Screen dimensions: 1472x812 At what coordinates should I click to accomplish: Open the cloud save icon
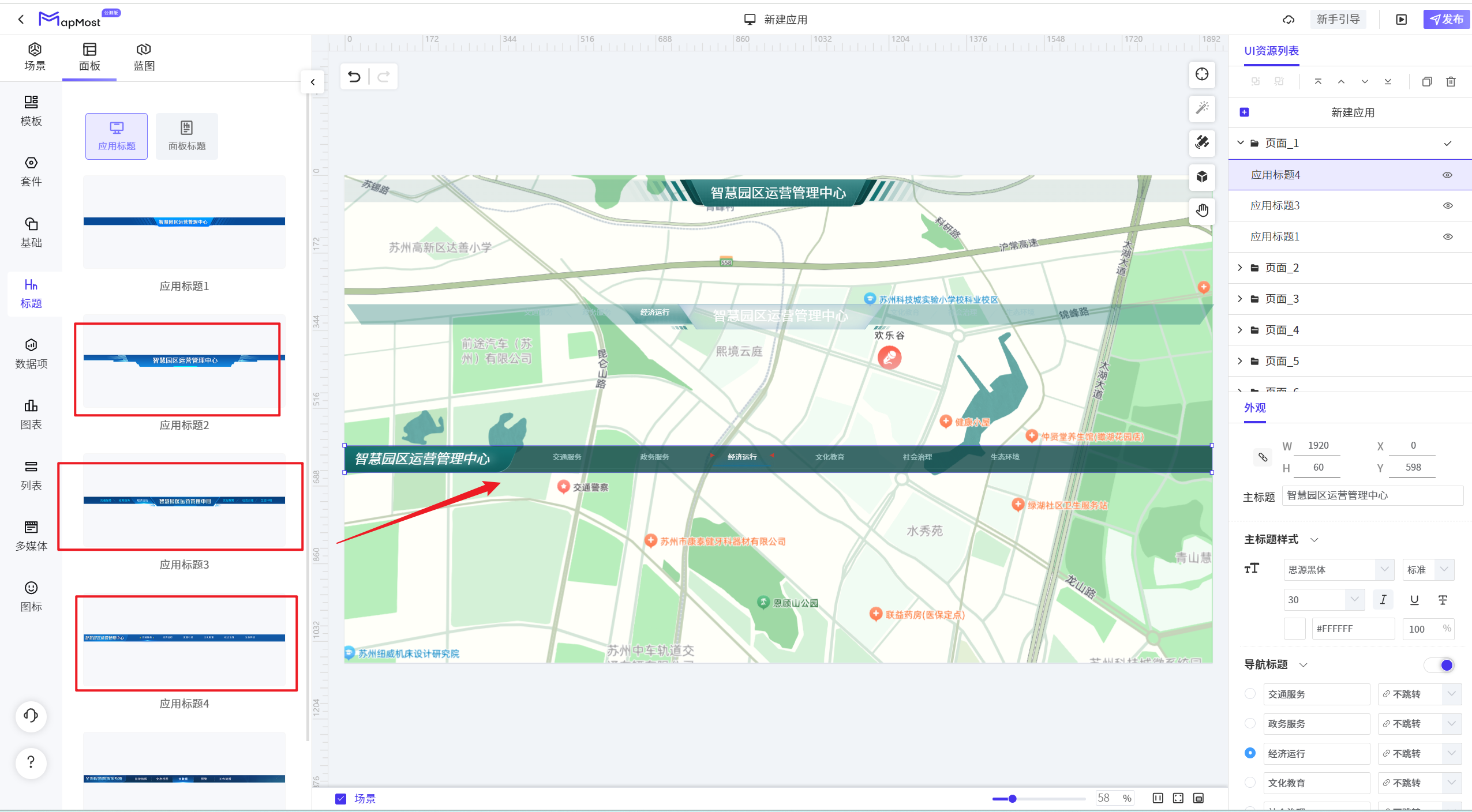tap(1289, 20)
